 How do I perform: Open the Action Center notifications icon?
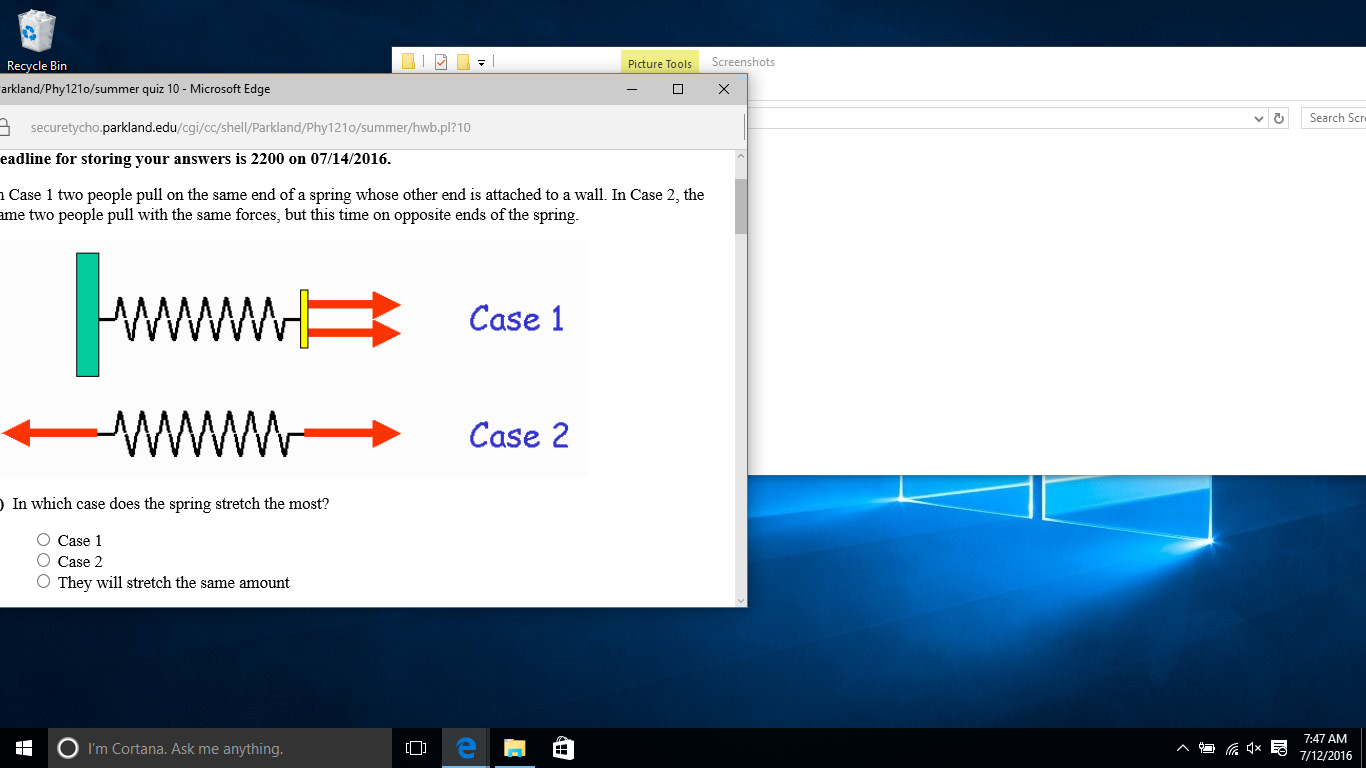pyautogui.click(x=1278, y=748)
